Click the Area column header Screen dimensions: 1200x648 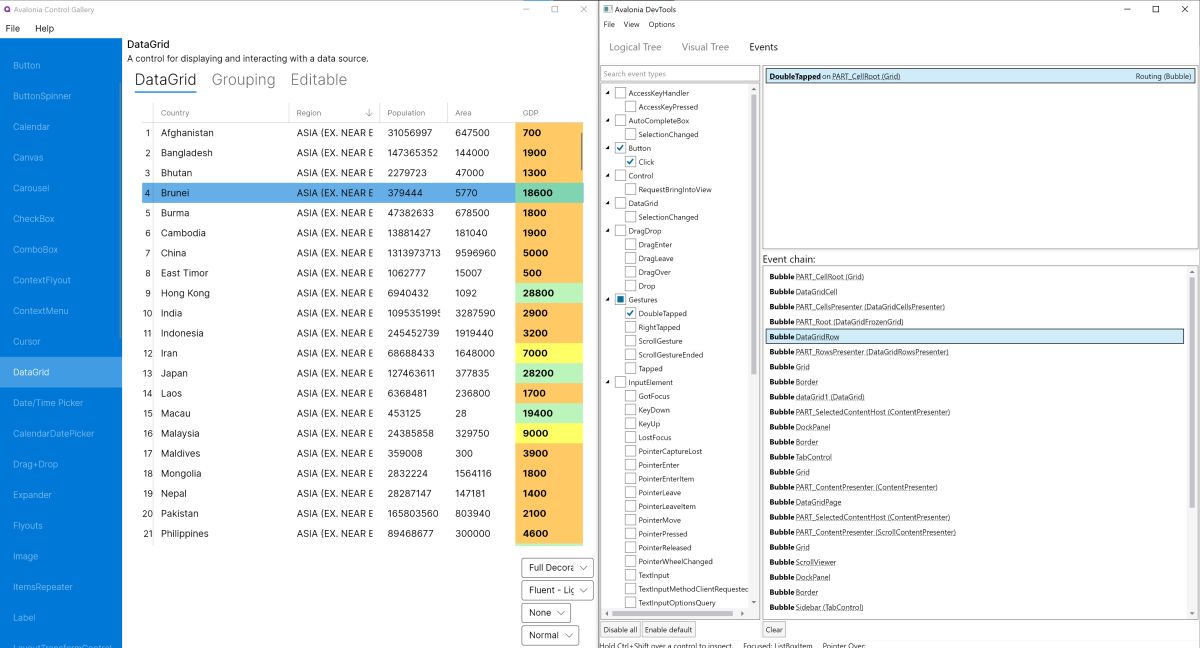coord(482,113)
